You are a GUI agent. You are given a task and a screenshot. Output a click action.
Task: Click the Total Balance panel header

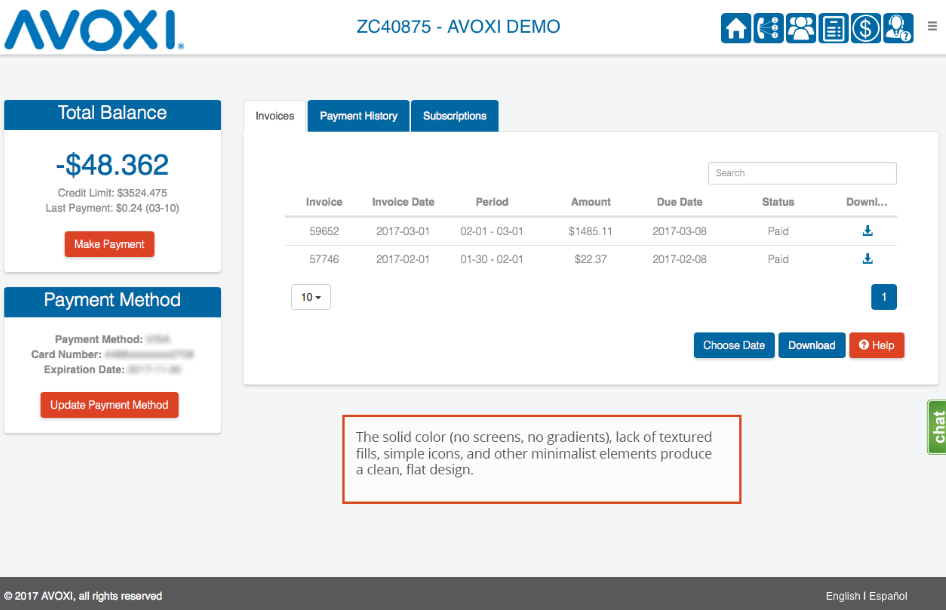click(x=112, y=115)
